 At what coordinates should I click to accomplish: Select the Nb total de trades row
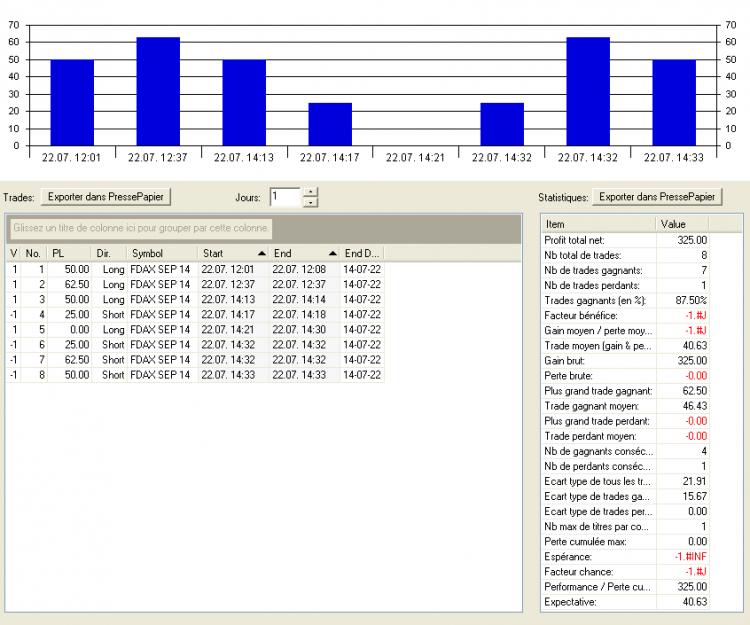point(625,255)
